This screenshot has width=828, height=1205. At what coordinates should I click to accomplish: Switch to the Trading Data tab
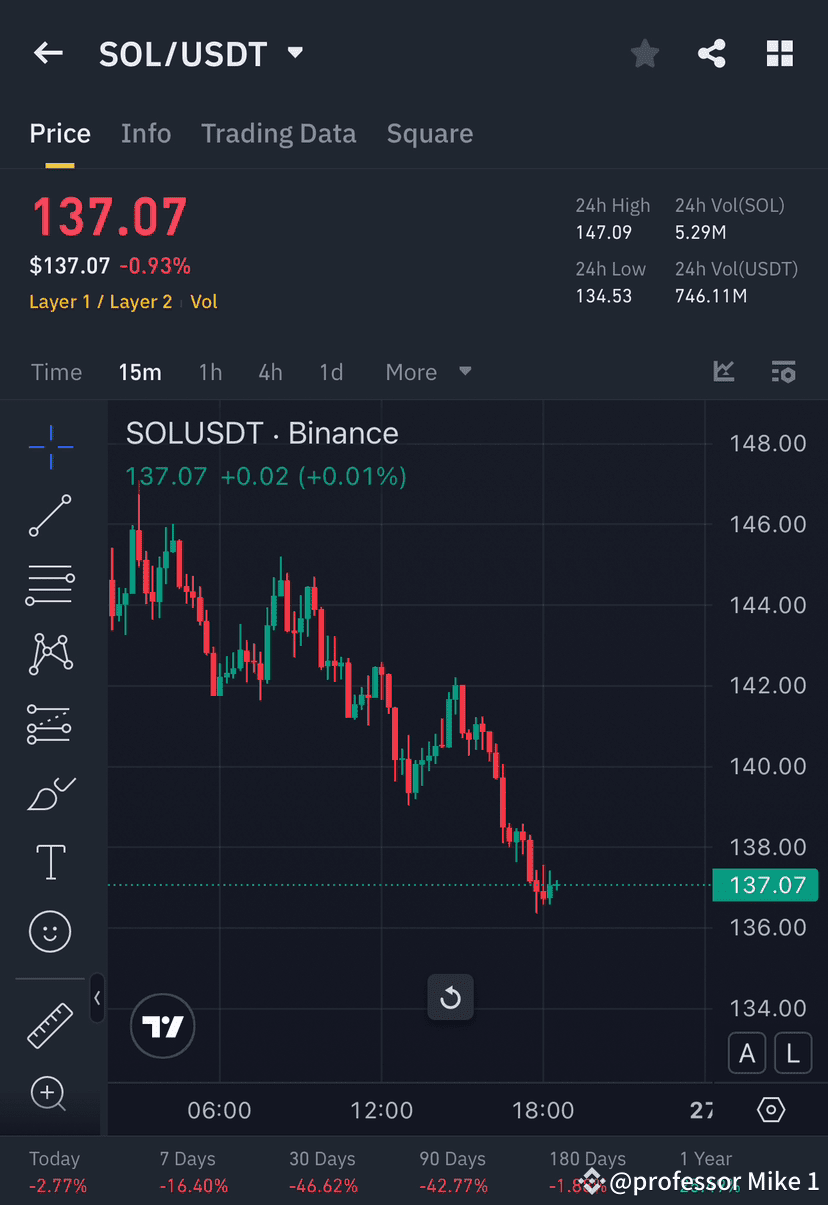279,133
